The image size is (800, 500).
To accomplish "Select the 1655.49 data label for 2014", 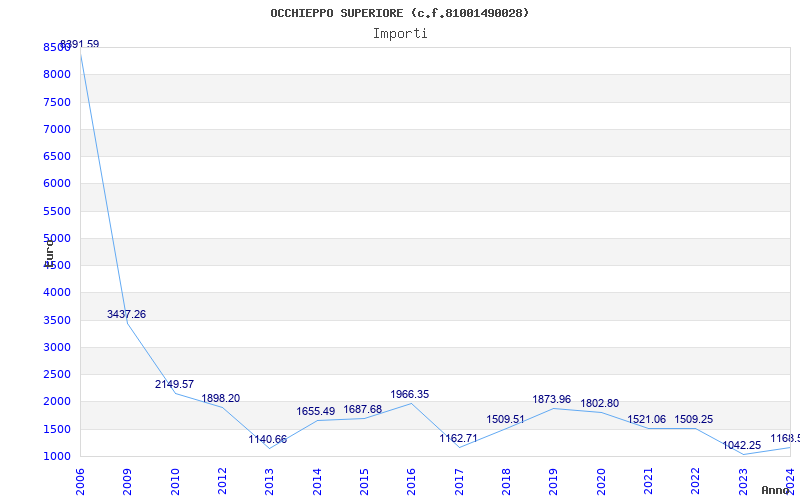I will [315, 411].
